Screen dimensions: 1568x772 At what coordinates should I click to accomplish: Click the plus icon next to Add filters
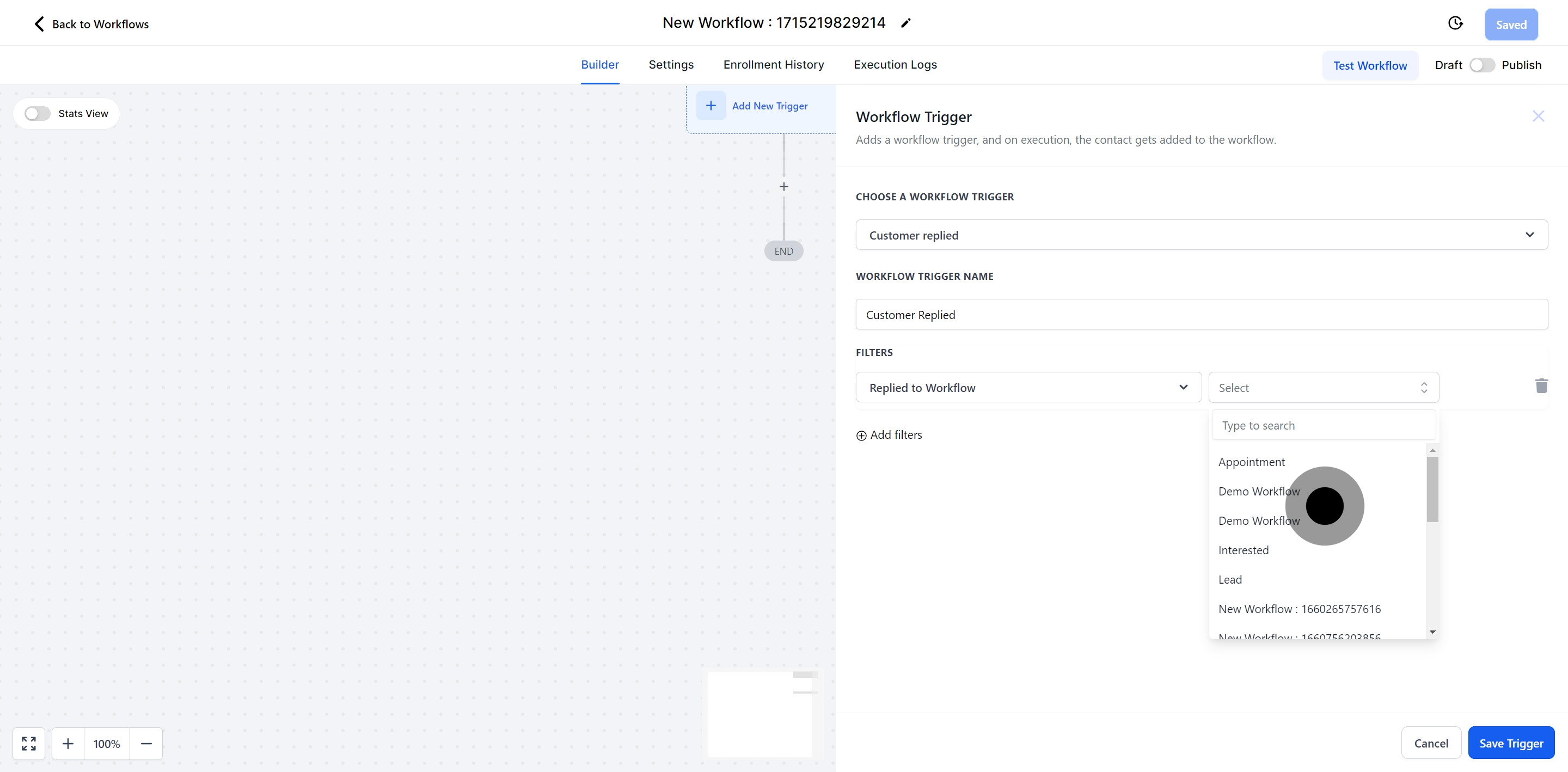click(x=861, y=434)
